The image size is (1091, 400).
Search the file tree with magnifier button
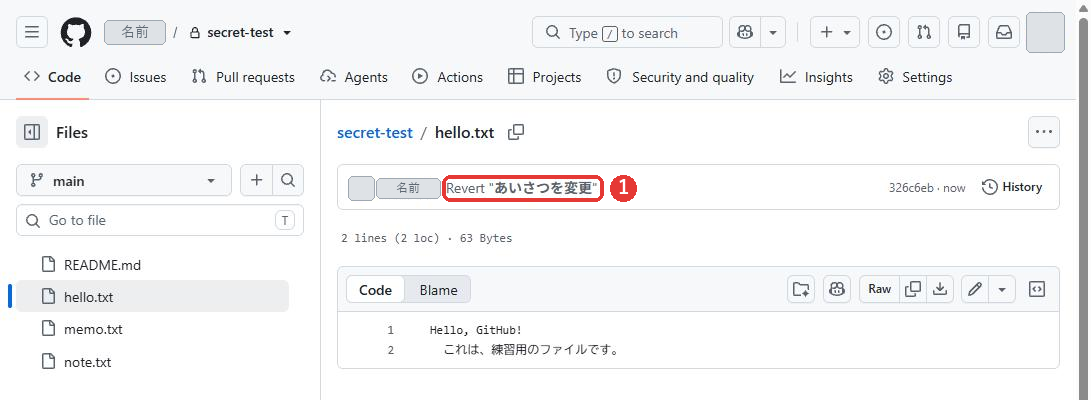click(288, 181)
